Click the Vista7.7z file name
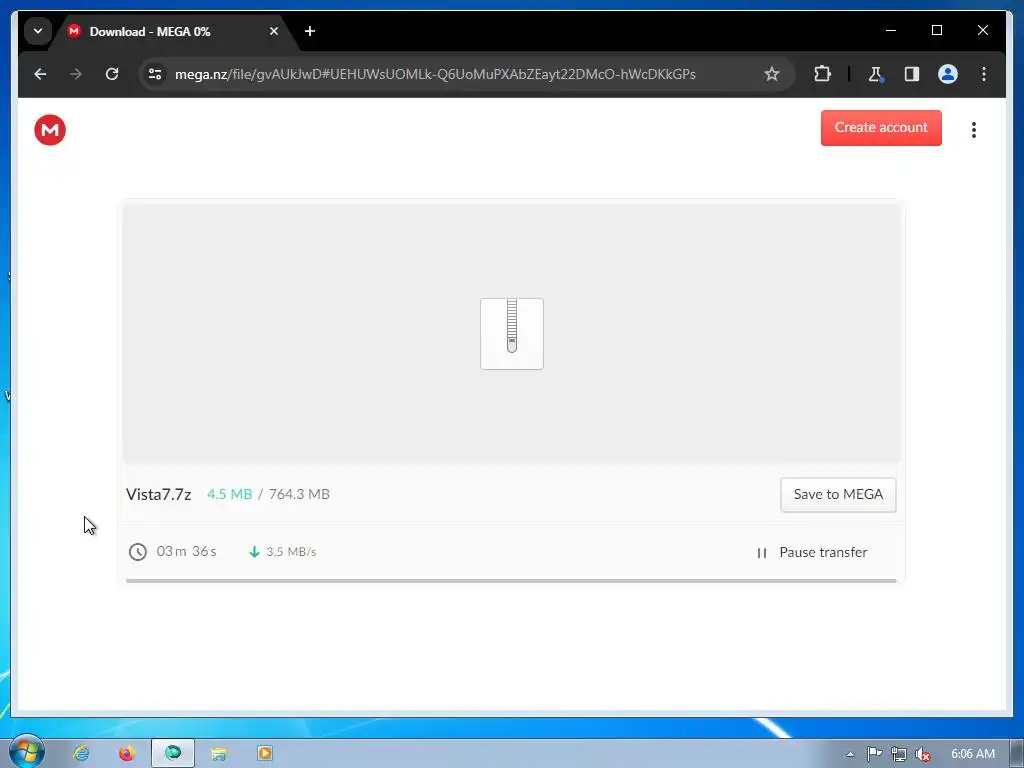Image resolution: width=1024 pixels, height=768 pixels. click(x=159, y=494)
